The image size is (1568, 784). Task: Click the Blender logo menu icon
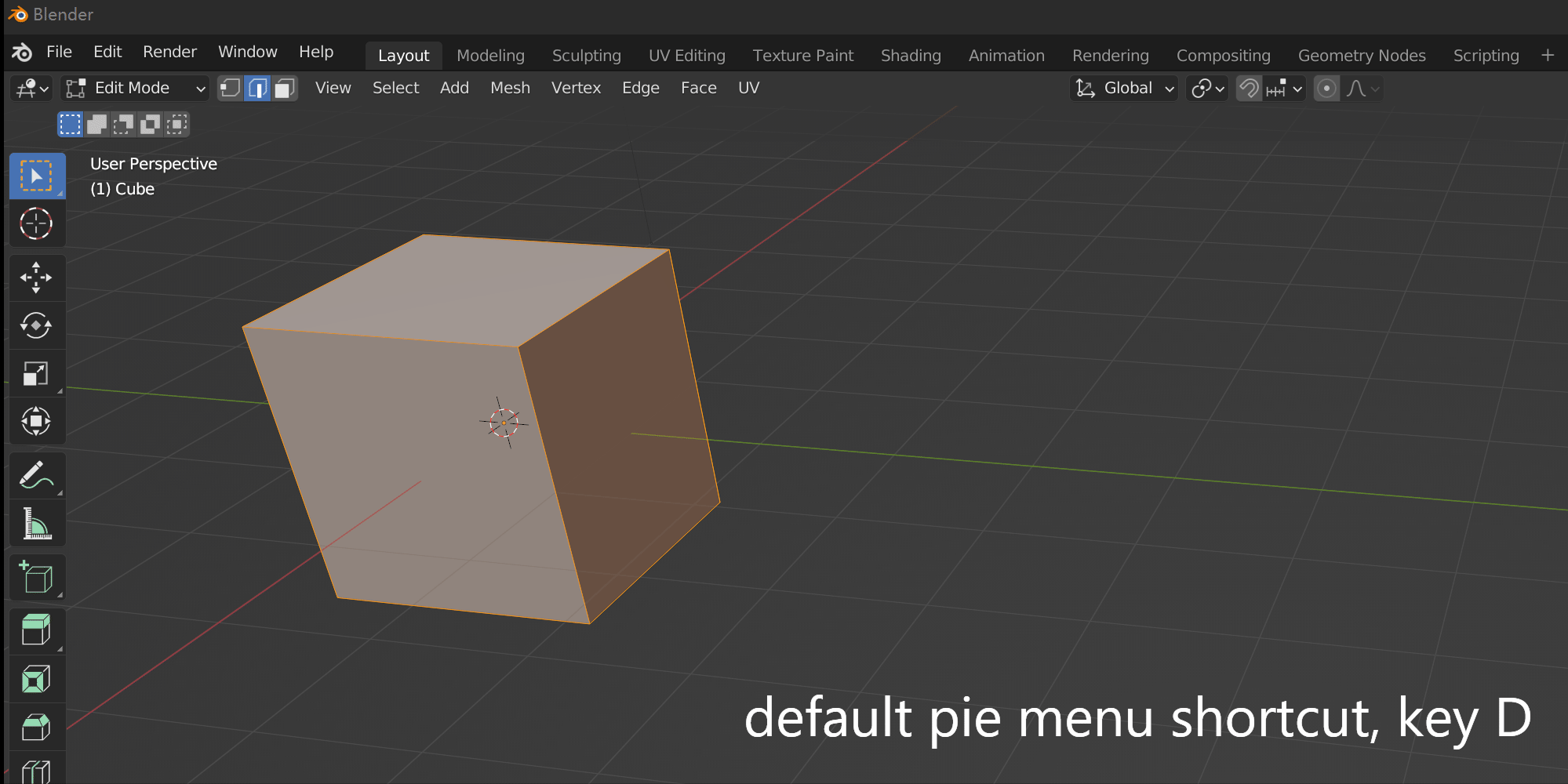[x=22, y=53]
